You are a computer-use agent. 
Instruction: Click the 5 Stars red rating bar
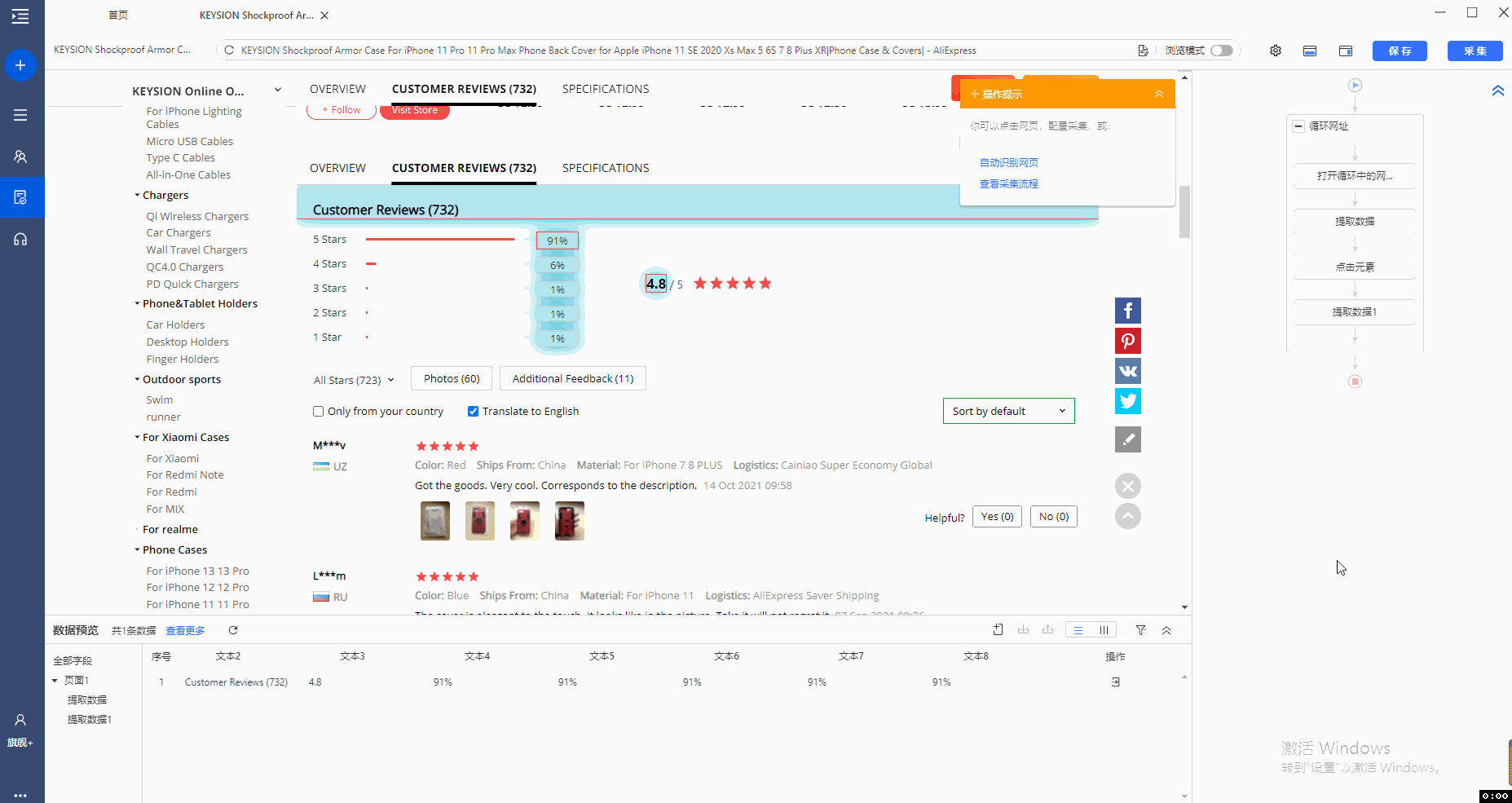coord(440,240)
